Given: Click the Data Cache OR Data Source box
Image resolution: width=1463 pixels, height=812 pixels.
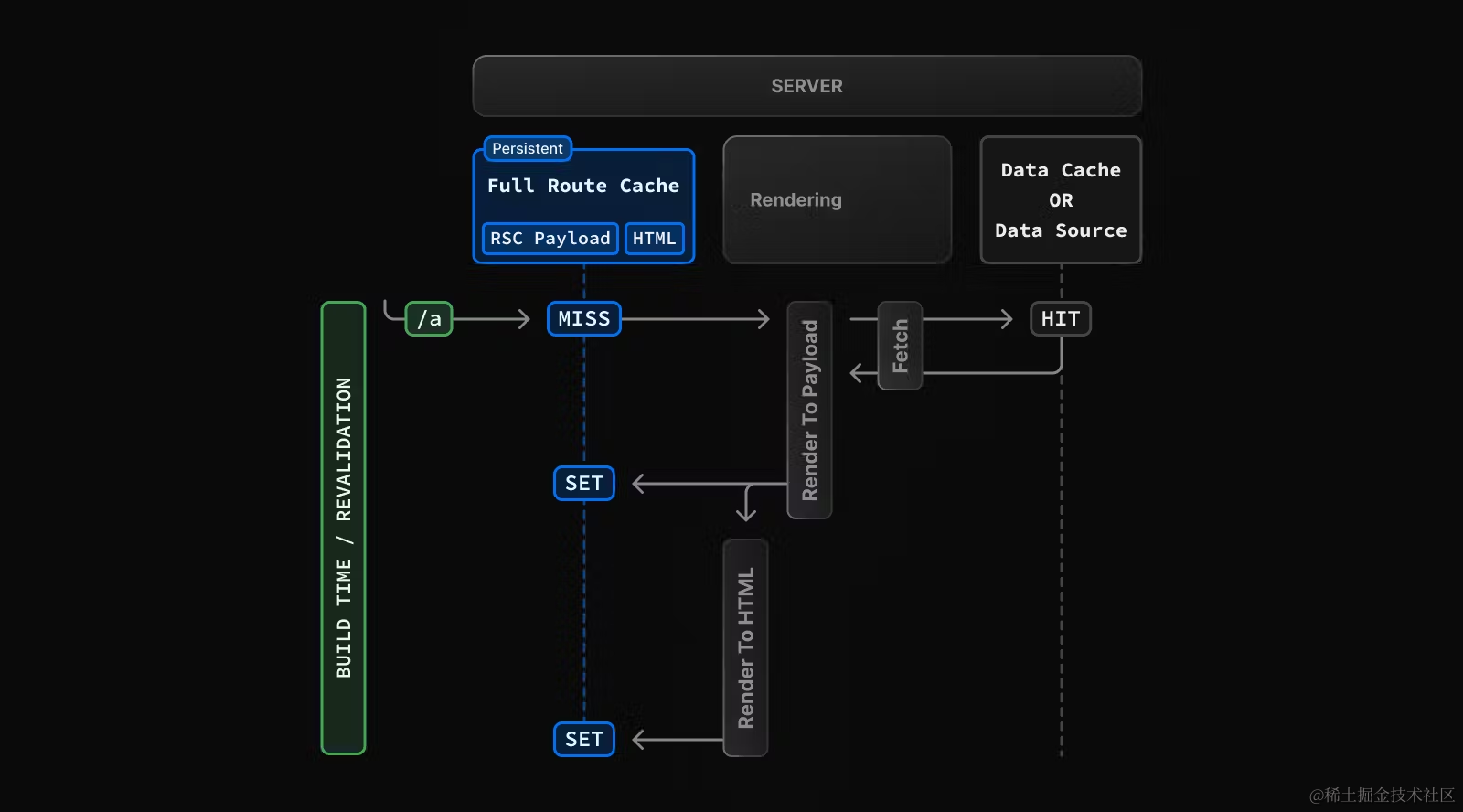Looking at the screenshot, I should [1061, 200].
